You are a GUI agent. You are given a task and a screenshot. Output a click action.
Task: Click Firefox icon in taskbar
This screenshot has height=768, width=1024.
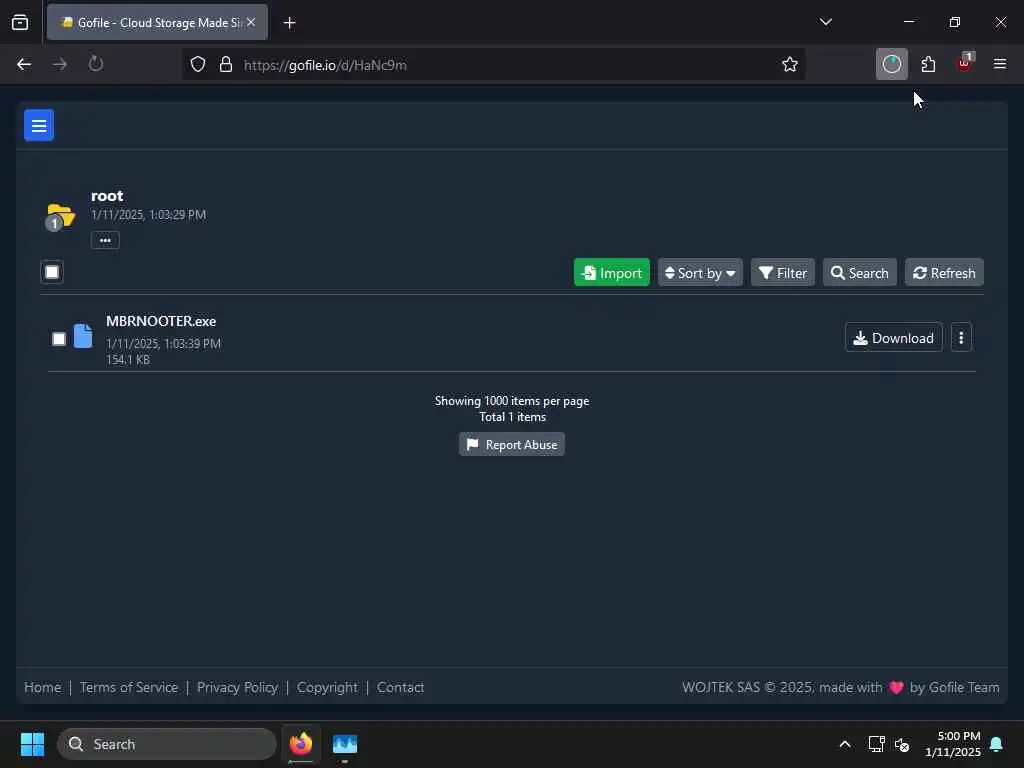[300, 744]
